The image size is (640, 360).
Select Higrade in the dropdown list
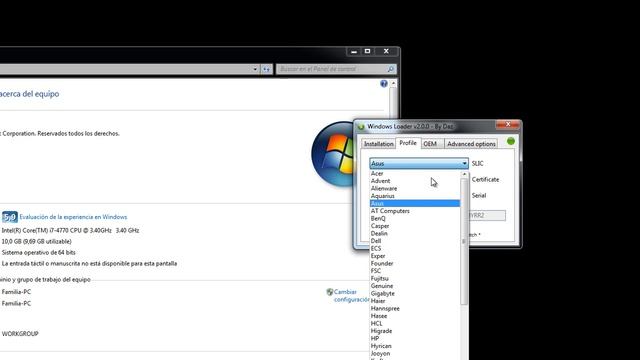[x=415, y=331]
